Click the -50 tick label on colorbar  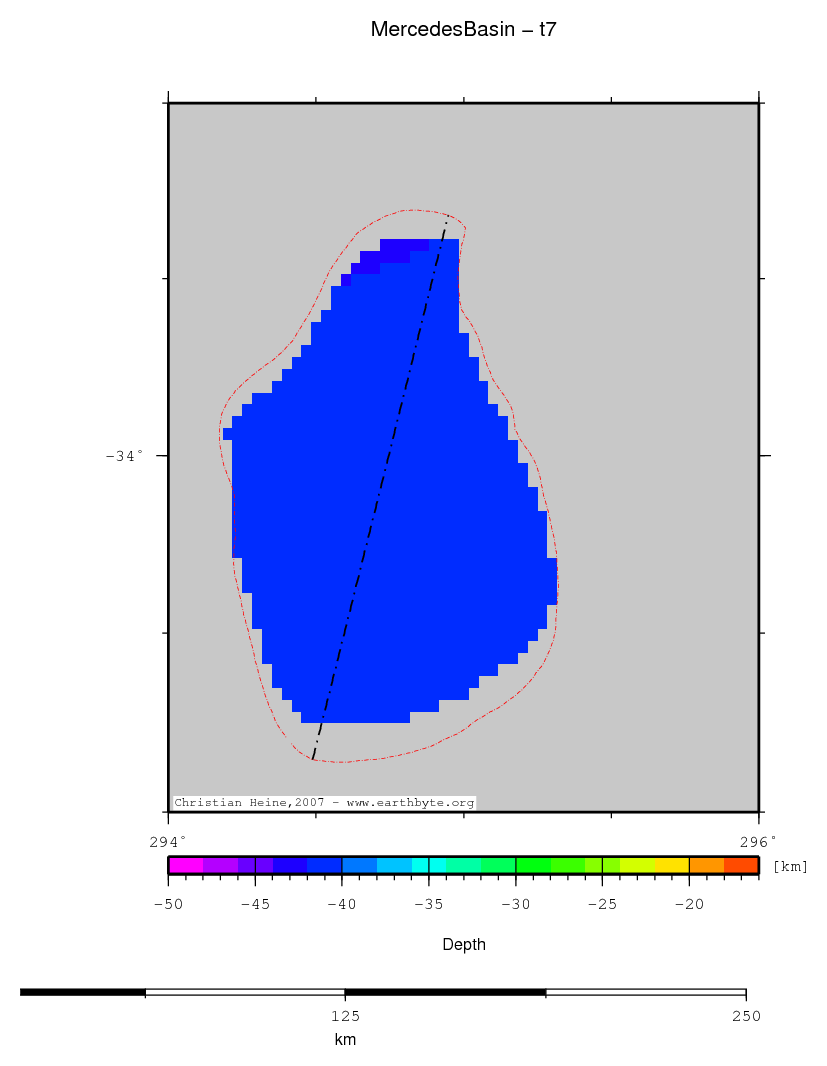click(x=168, y=904)
